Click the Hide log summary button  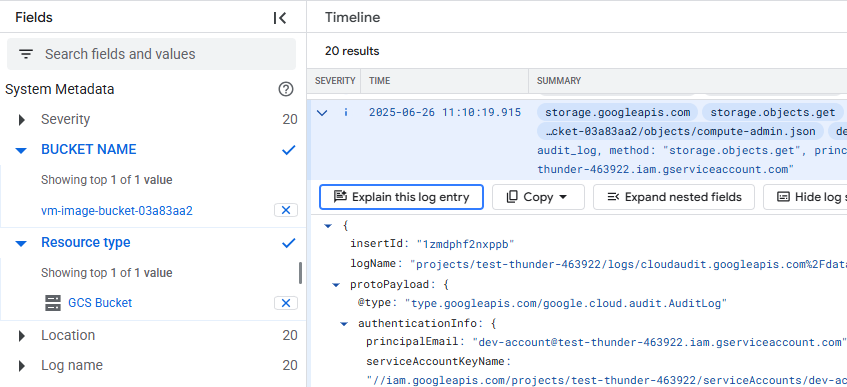(x=805, y=197)
